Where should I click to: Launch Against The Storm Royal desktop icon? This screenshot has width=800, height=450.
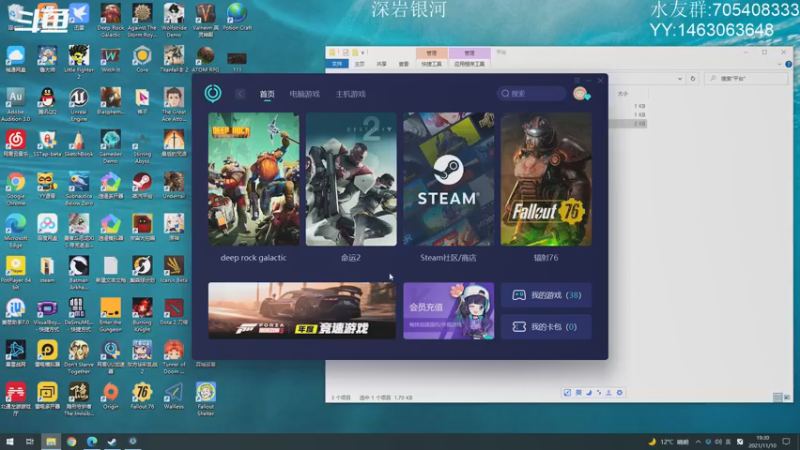click(142, 19)
